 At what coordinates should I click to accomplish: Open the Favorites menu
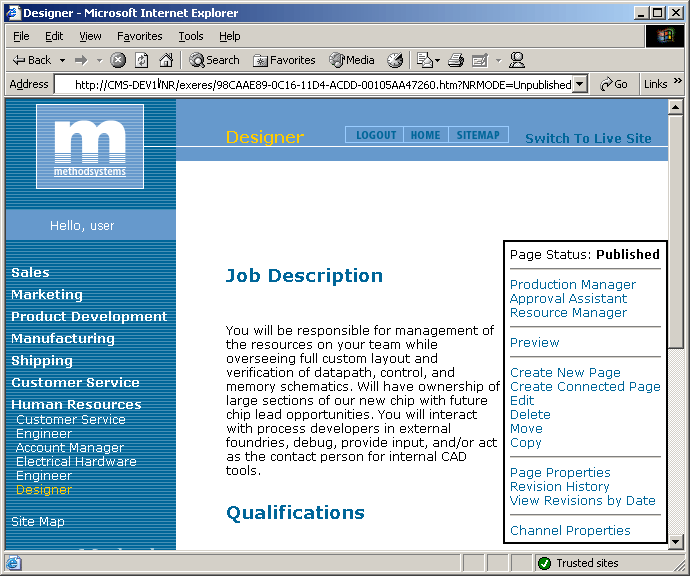click(x=139, y=36)
